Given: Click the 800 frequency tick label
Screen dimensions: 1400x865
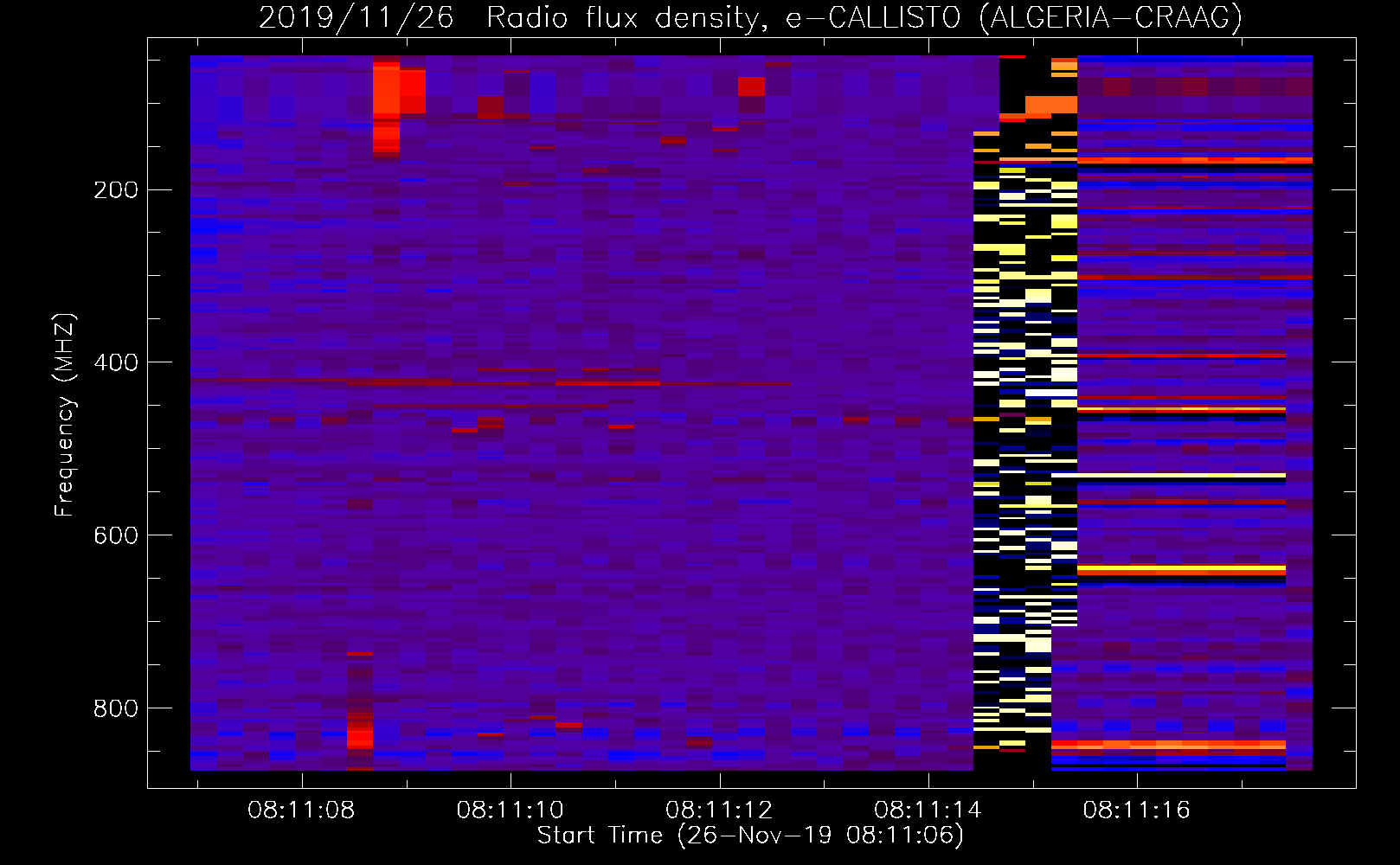Looking at the screenshot, I should pos(116,708).
